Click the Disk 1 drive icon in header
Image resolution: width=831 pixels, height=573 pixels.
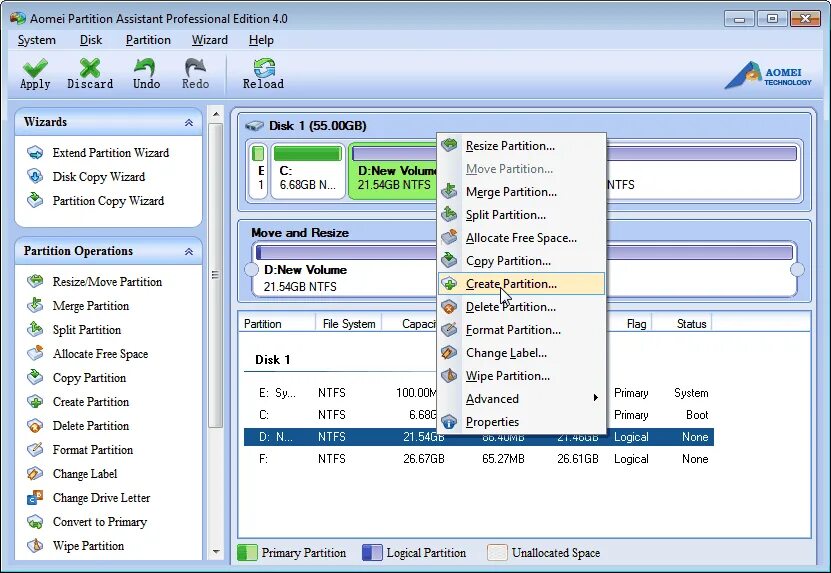pyautogui.click(x=254, y=126)
